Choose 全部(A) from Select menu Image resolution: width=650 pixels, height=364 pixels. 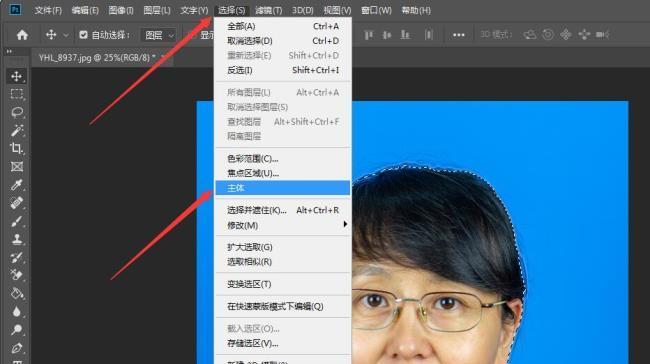(x=283, y=26)
